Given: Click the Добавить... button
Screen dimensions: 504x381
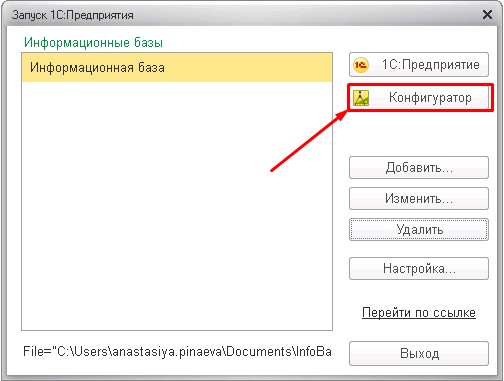Looking at the screenshot, I should (419, 167).
